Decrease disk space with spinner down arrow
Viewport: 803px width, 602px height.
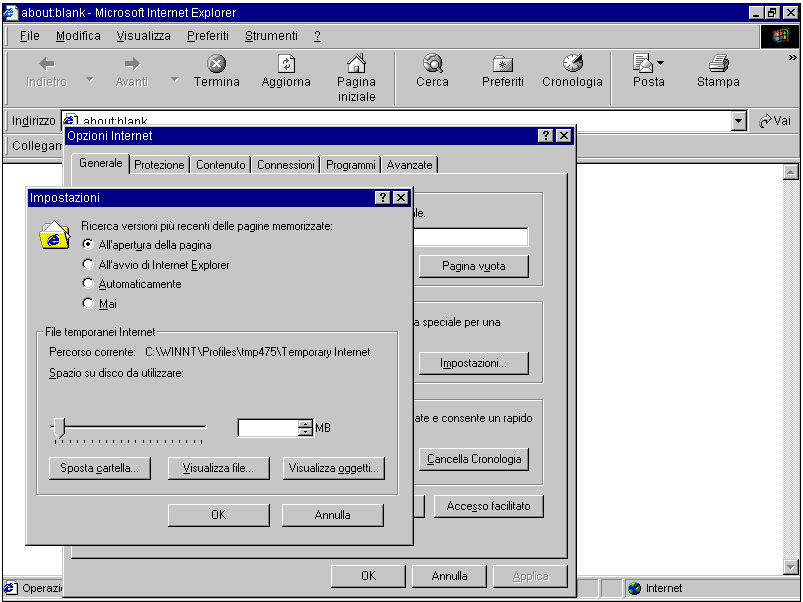coord(305,432)
